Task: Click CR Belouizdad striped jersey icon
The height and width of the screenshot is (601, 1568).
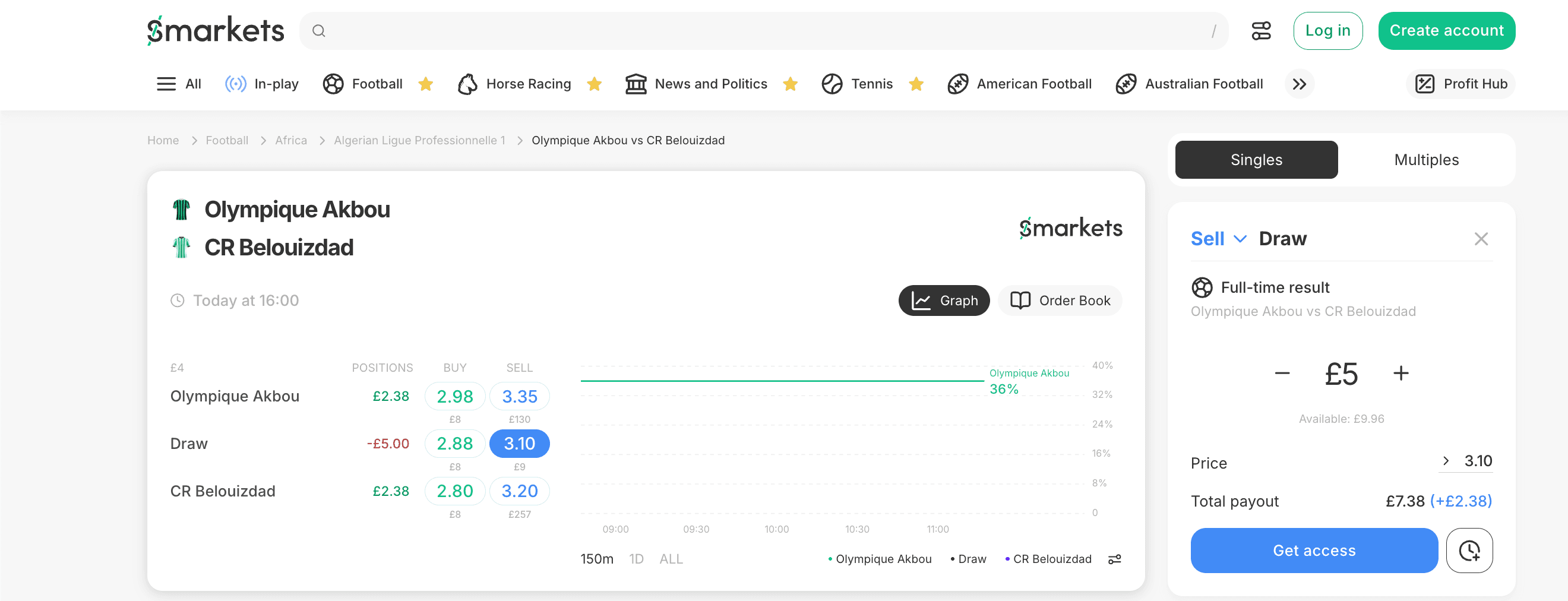Action: [x=181, y=248]
